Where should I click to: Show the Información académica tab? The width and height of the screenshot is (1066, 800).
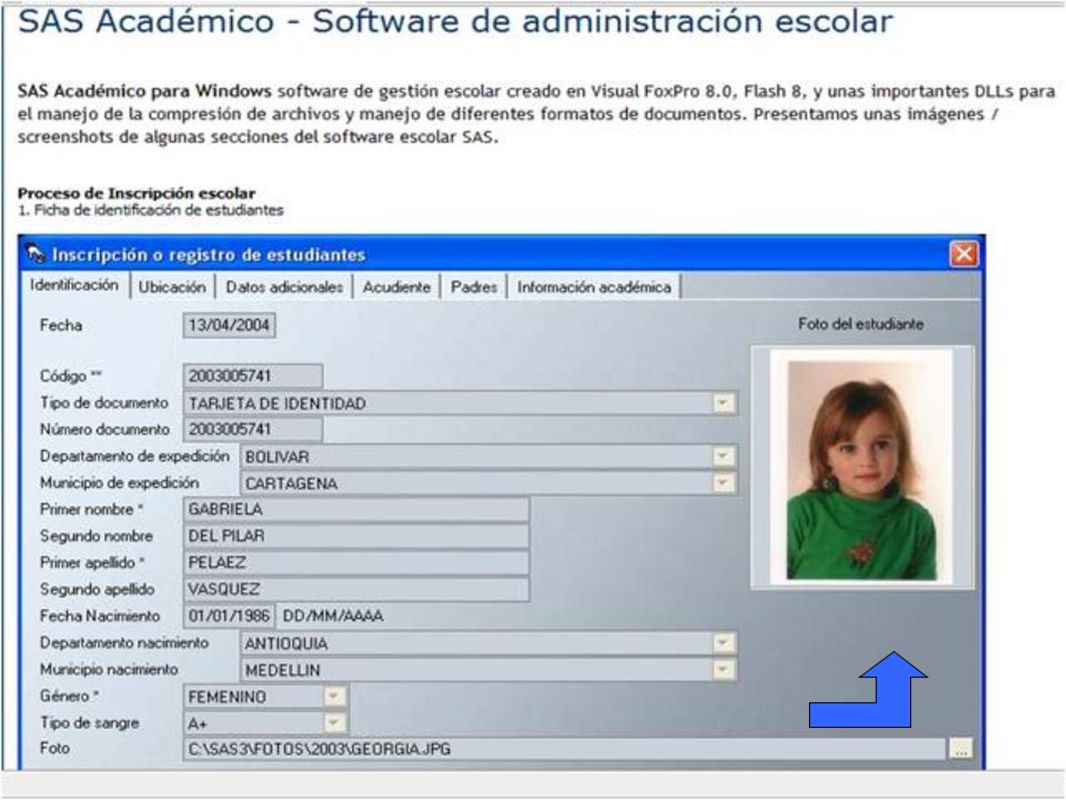click(594, 288)
